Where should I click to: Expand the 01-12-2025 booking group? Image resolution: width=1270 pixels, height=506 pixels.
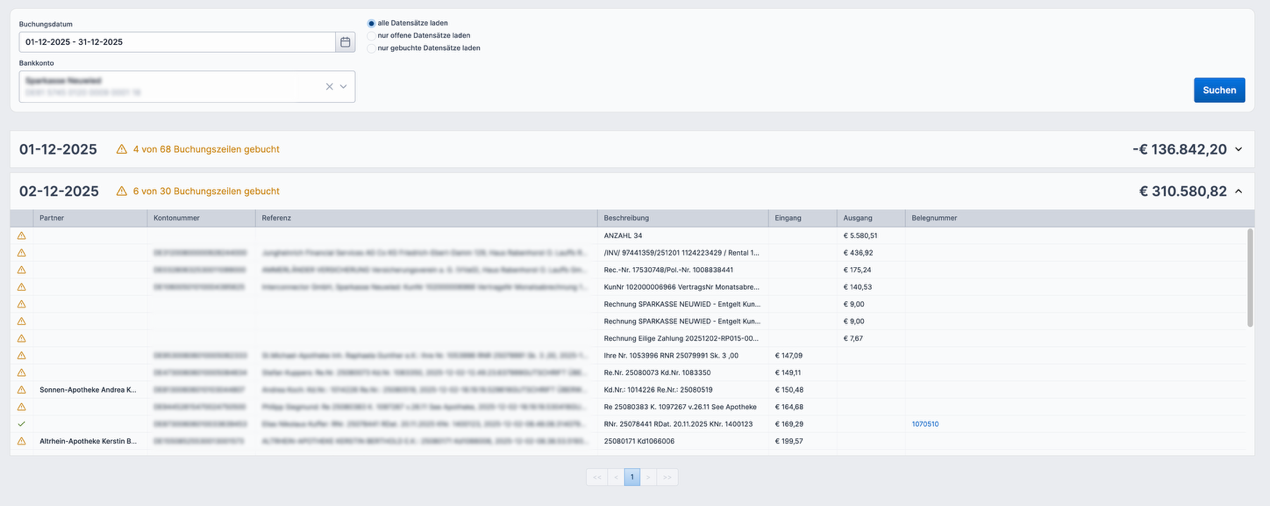[x=1238, y=150]
